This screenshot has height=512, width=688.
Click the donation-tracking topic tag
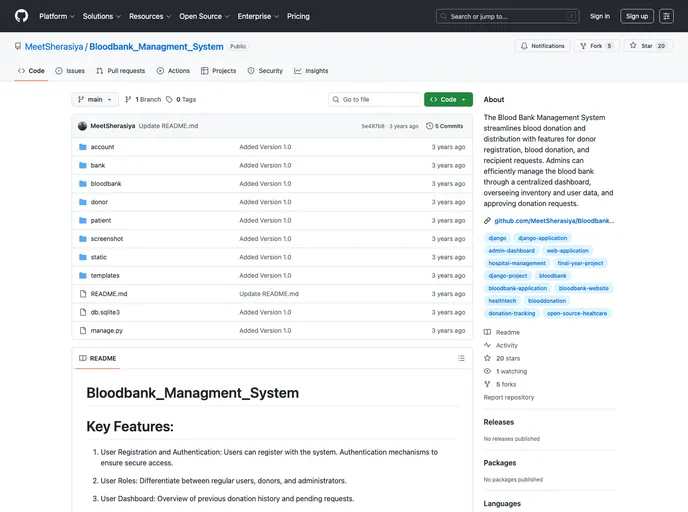(512, 313)
